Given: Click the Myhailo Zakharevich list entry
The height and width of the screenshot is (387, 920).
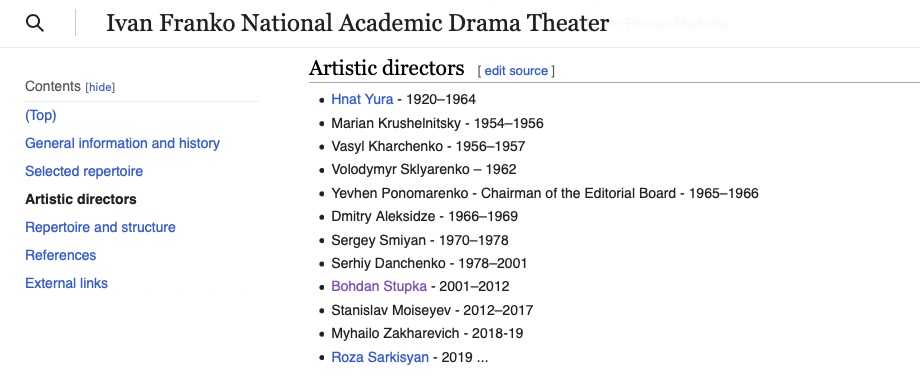Looking at the screenshot, I should pos(427,334).
